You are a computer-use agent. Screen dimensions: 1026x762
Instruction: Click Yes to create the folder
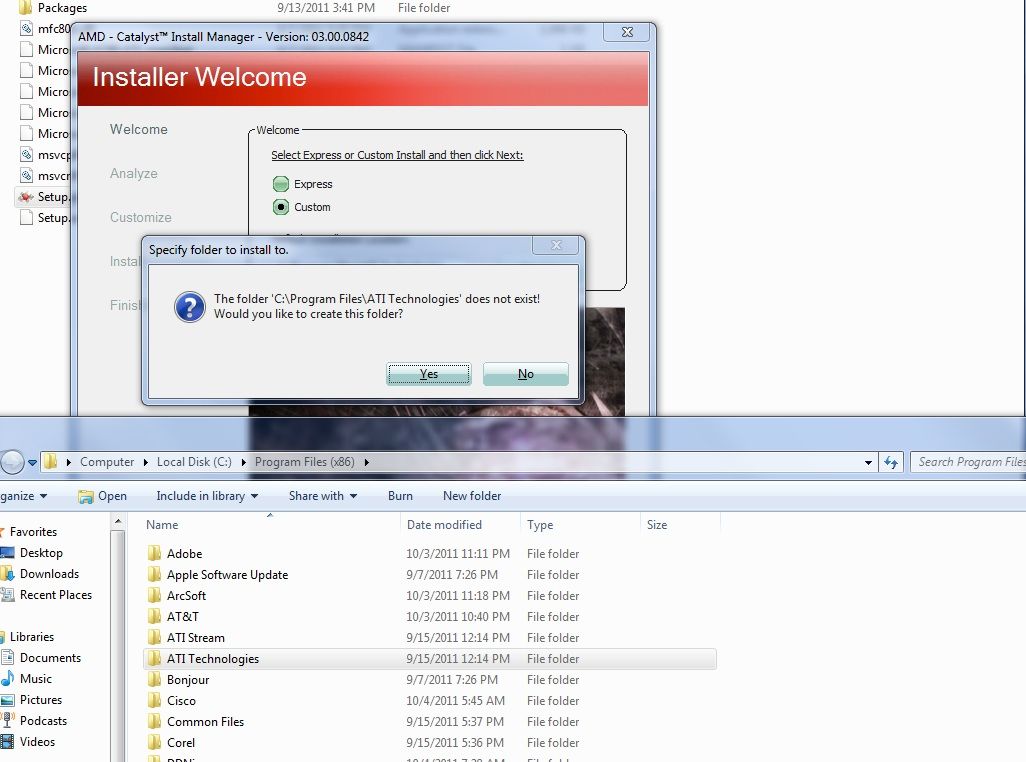(429, 374)
